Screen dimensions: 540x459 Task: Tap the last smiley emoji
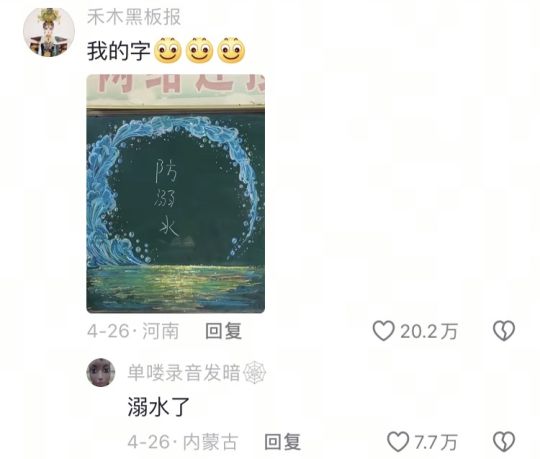click(231, 51)
